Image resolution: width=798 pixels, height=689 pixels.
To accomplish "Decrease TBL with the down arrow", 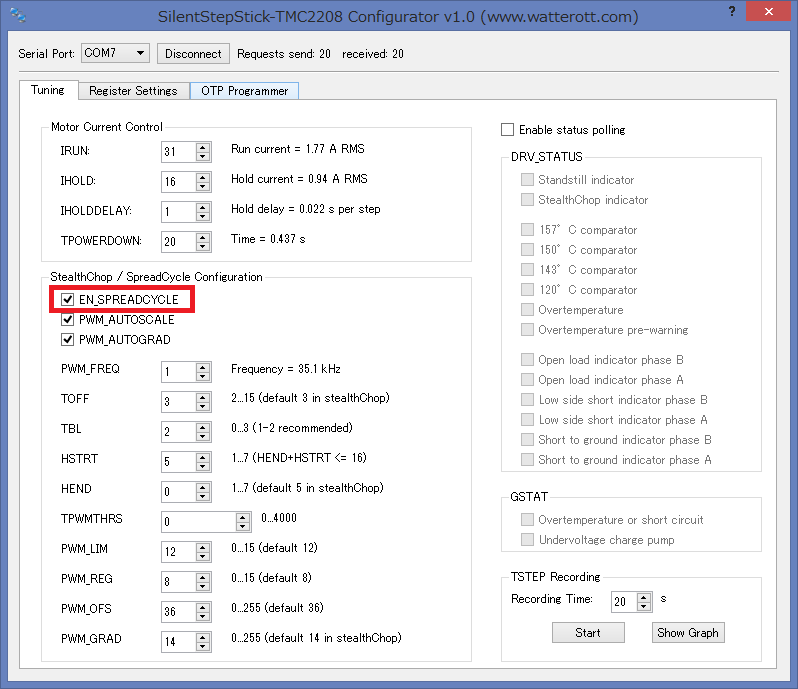I will [203, 436].
